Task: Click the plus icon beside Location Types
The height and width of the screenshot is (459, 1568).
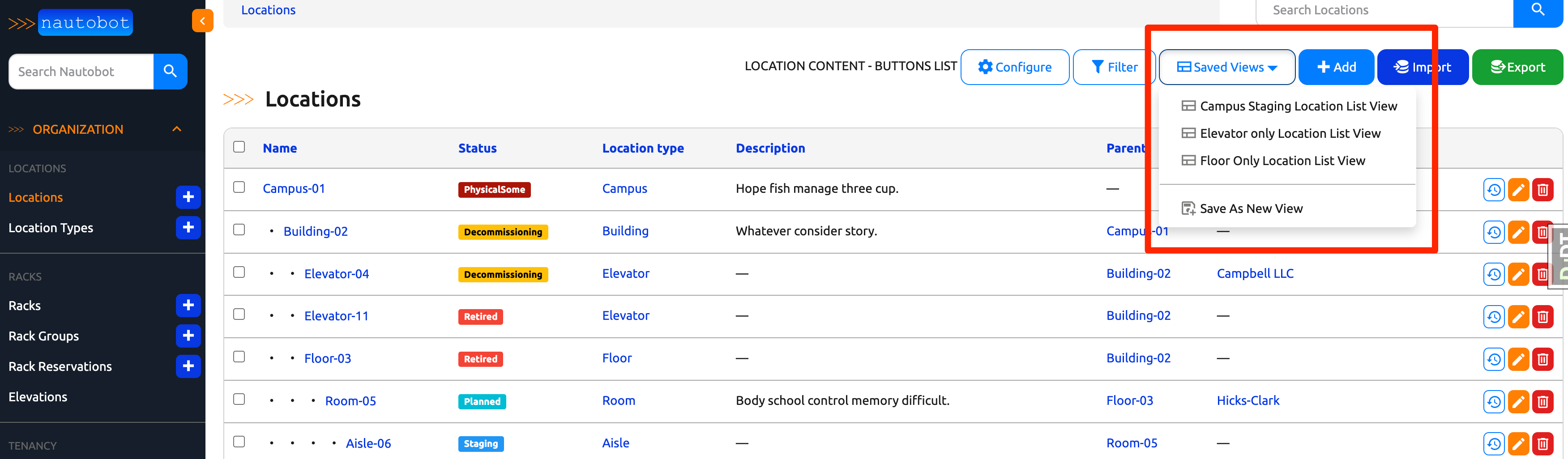Action: [188, 228]
